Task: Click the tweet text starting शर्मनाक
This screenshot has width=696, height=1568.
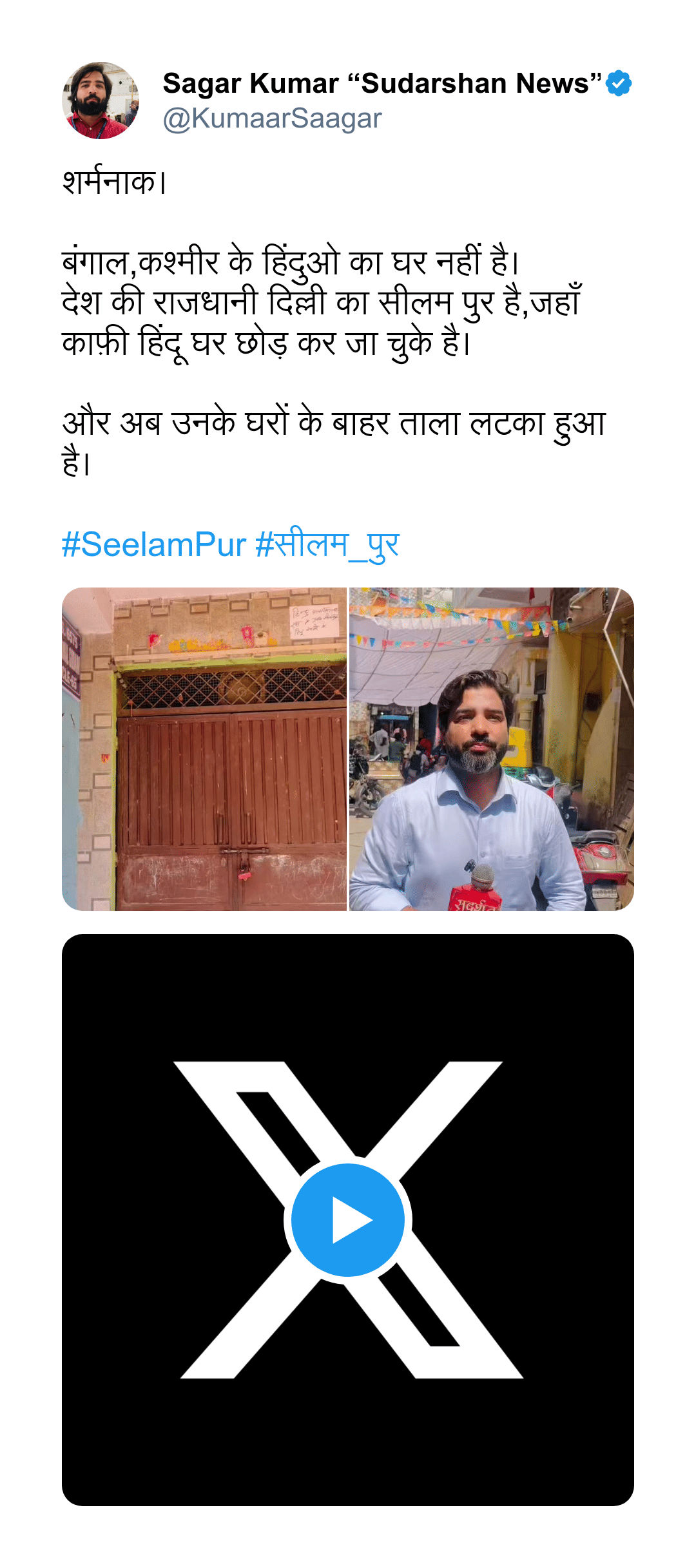Action: point(115,182)
